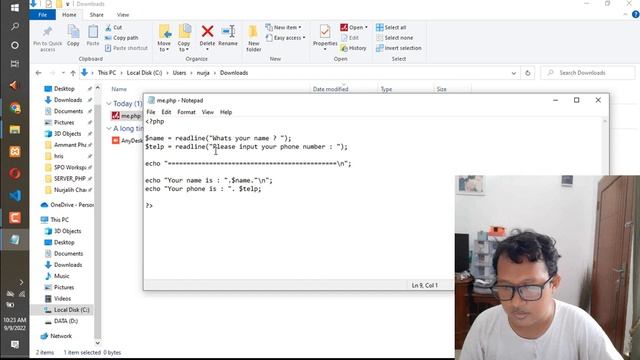Image resolution: width=640 pixels, height=360 pixels.
Task: Open recent locations dropdown arrow
Action: point(63,73)
